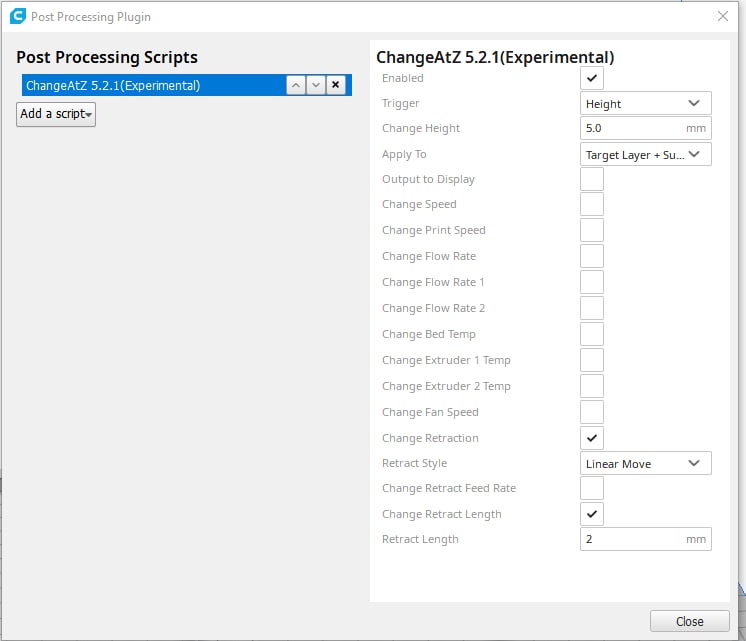Uncheck the Change Retraction checkbox
The image size is (746, 641).
coord(591,438)
